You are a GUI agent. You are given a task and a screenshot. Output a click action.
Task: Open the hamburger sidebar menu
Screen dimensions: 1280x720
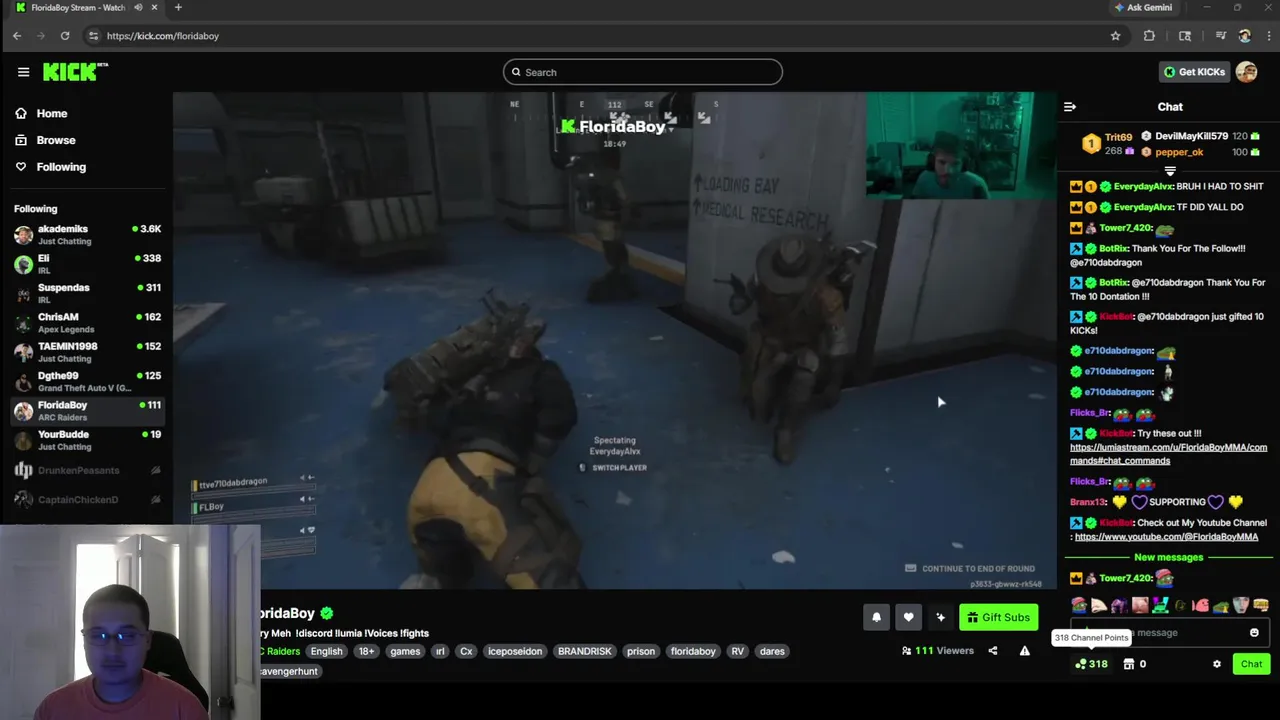23,72
